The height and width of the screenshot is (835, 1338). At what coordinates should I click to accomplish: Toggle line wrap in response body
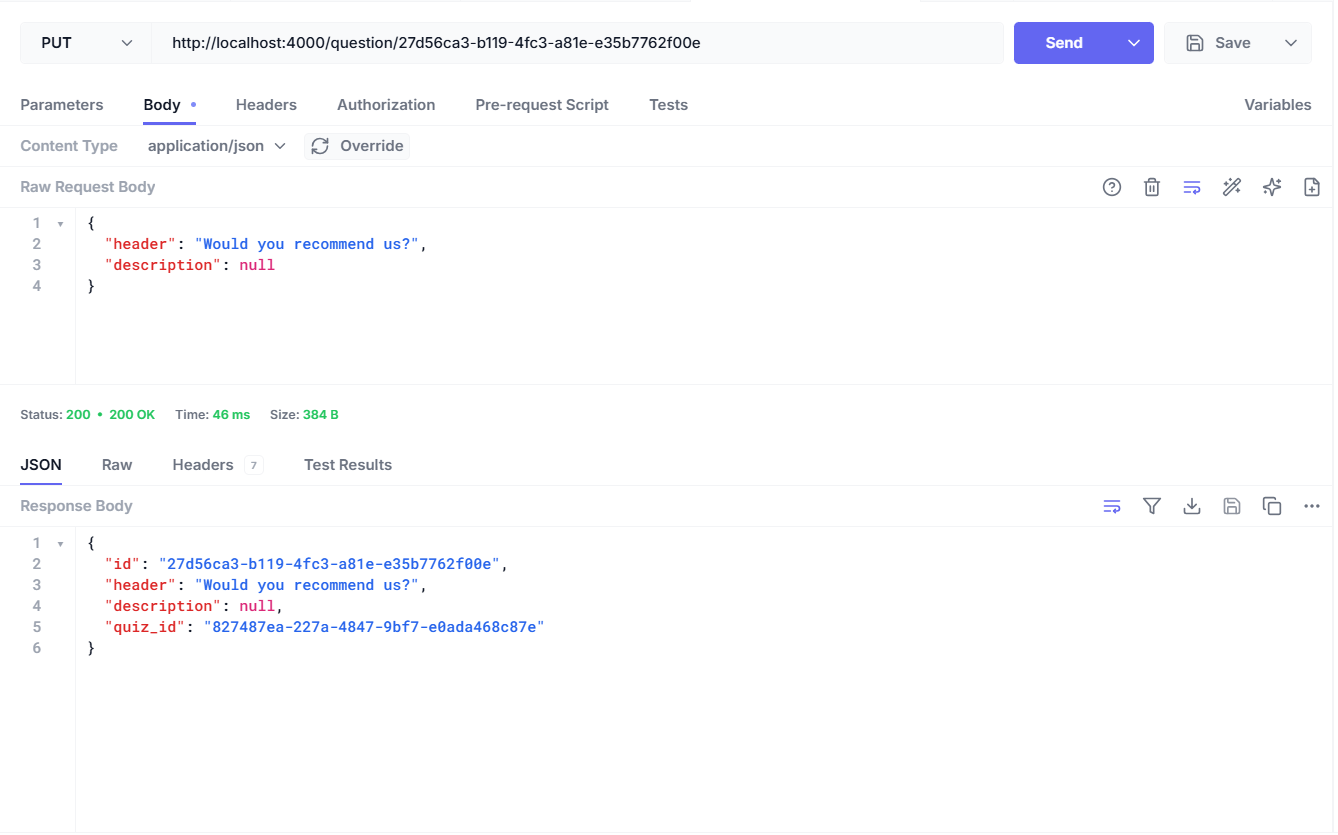pos(1111,506)
